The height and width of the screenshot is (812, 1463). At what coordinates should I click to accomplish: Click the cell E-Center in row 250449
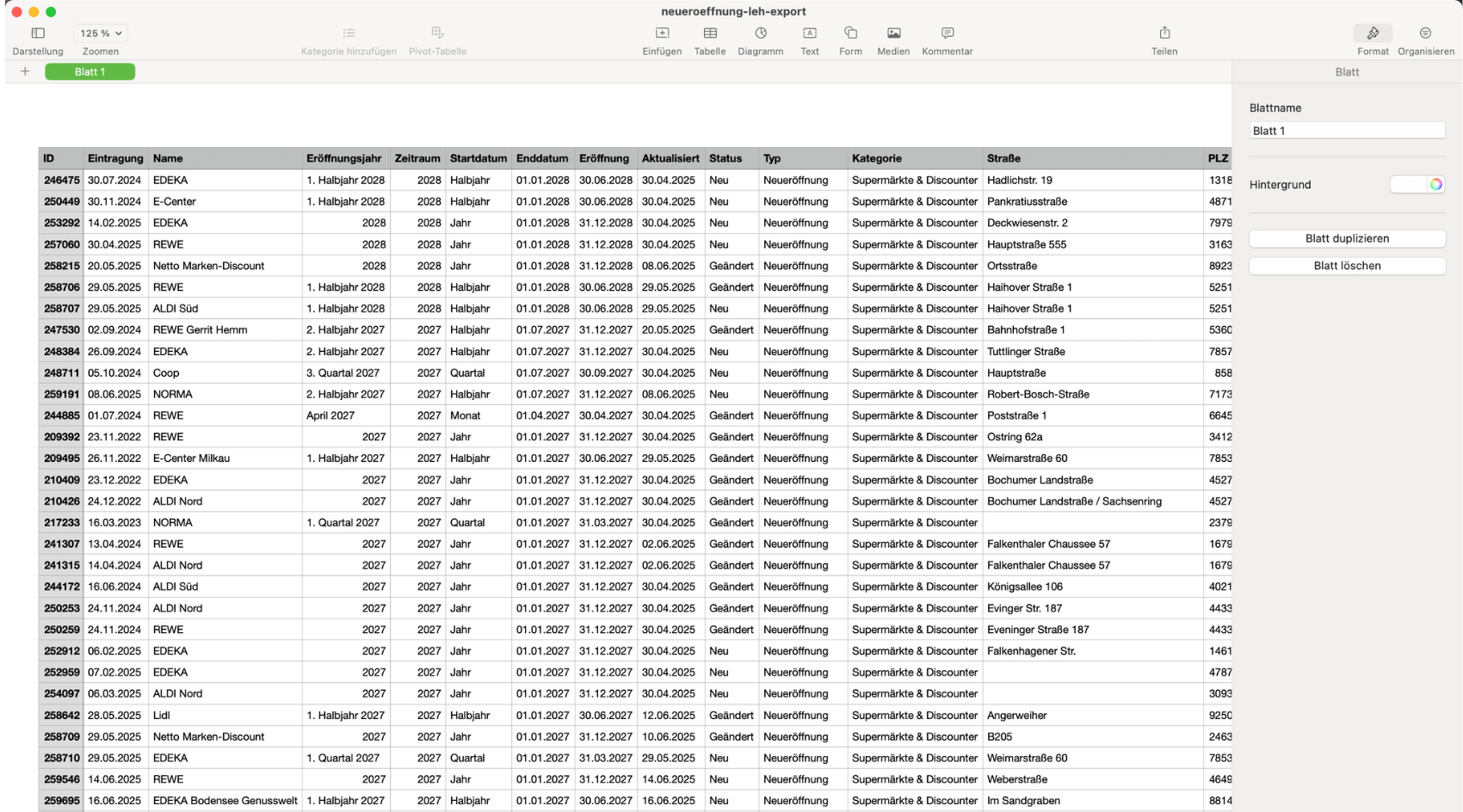point(225,201)
